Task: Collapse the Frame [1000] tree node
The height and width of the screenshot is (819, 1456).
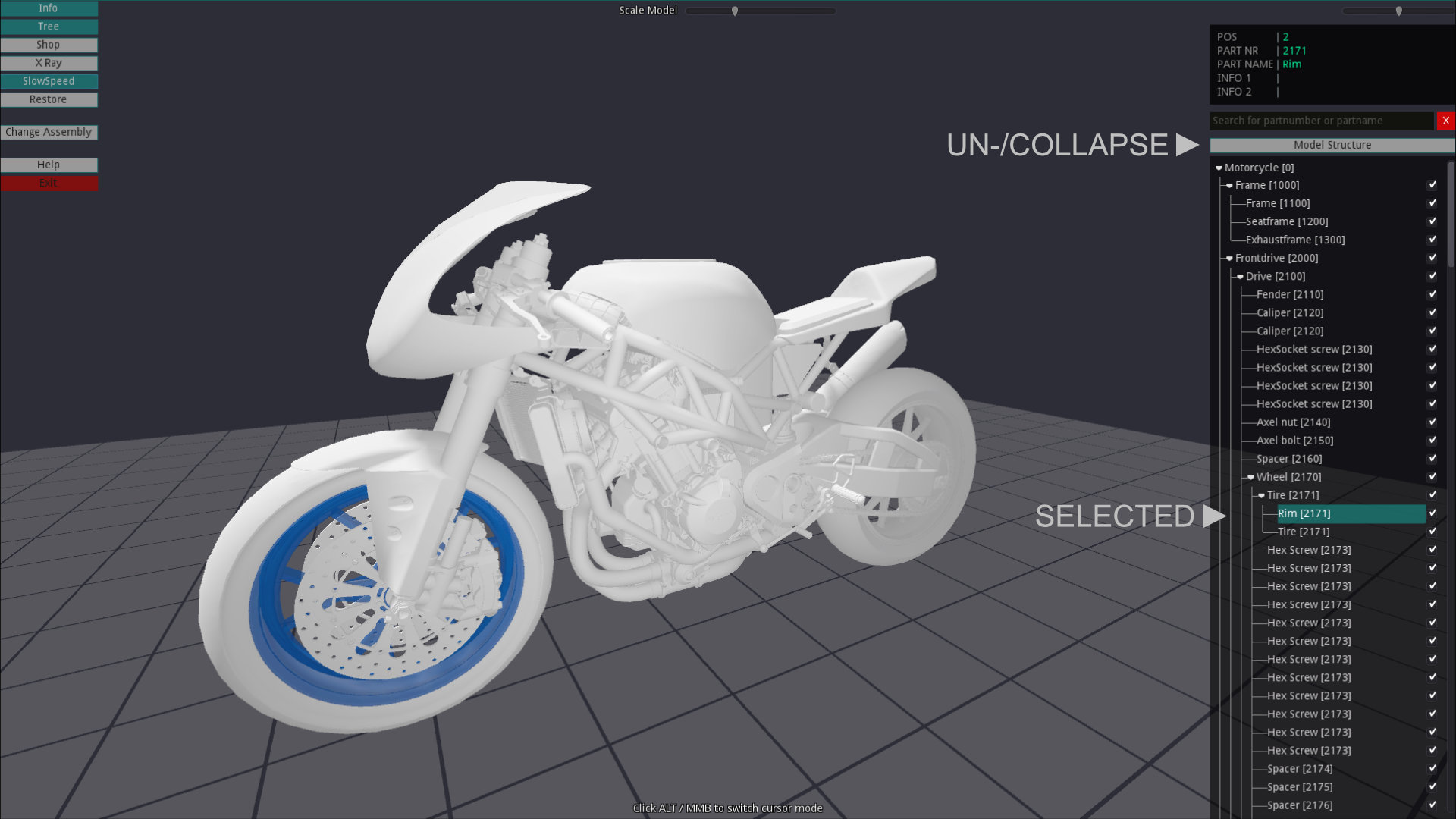Action: click(x=1229, y=186)
